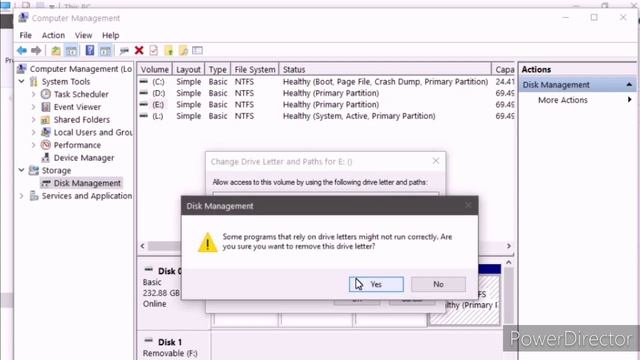Open the Action menu
640x360 pixels.
tap(53, 36)
